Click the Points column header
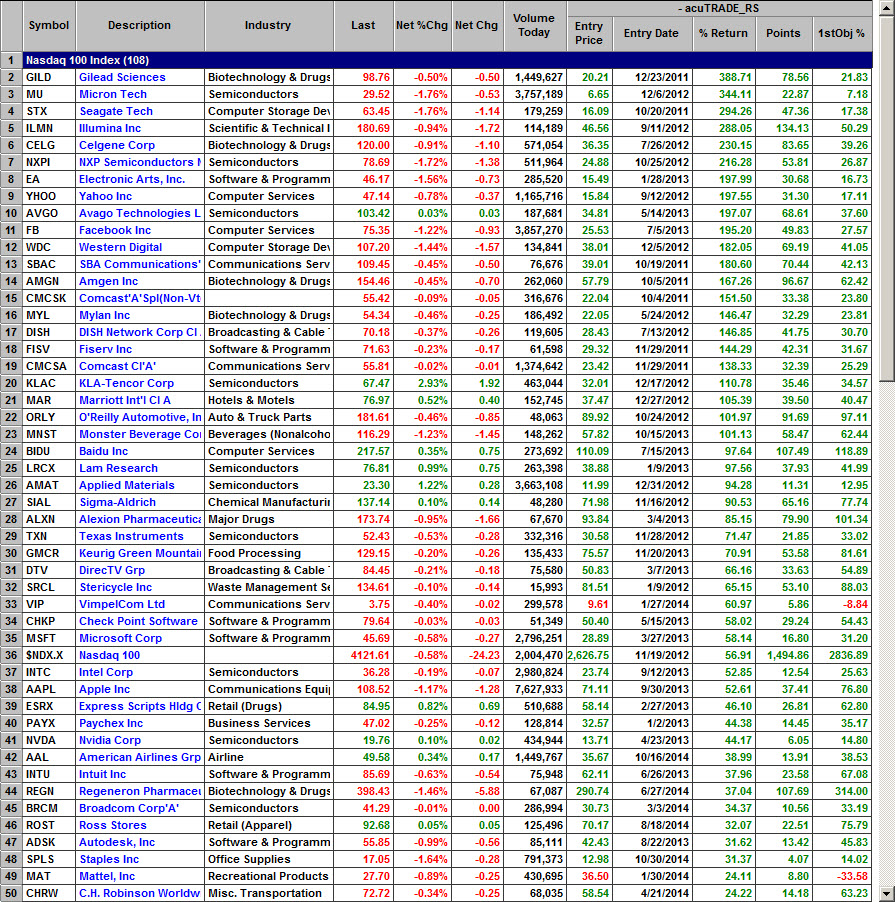Viewport: 895px width, 902px height. (783, 33)
